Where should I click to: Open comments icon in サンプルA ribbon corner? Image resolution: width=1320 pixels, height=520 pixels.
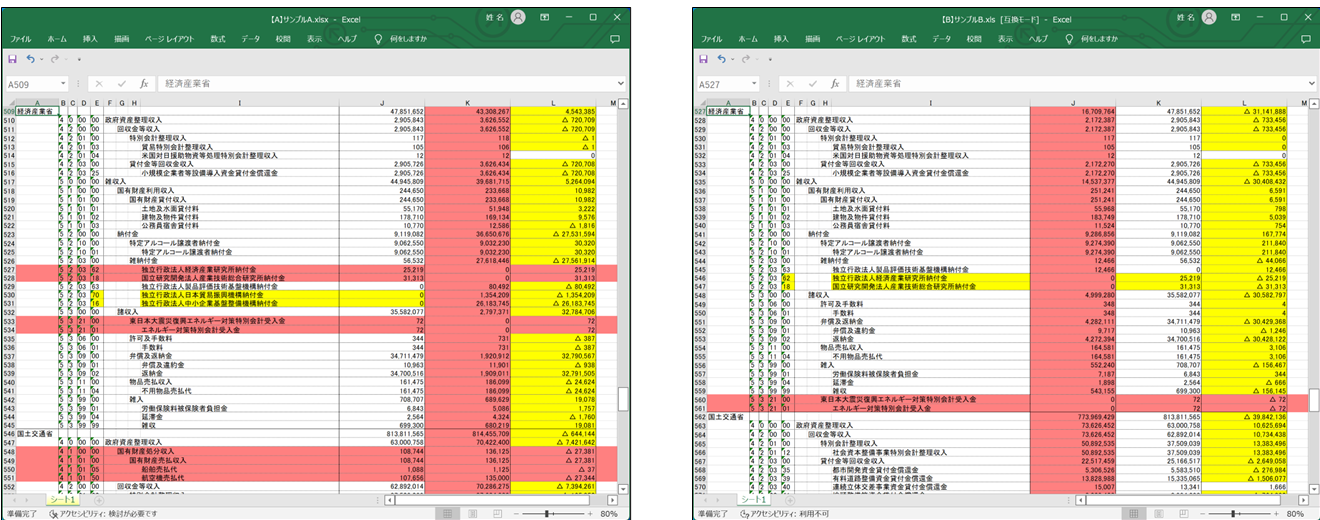coord(614,38)
